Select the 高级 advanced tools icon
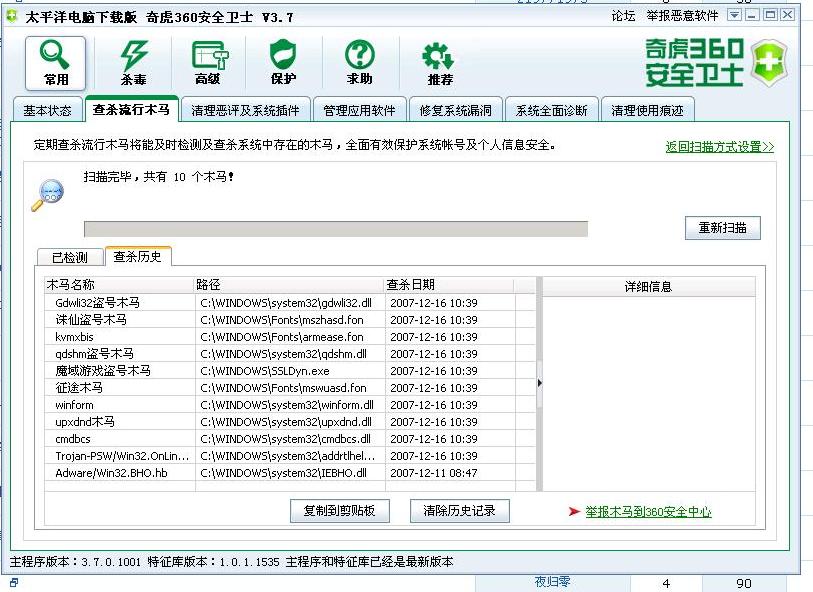The height and width of the screenshot is (592, 813). click(208, 62)
